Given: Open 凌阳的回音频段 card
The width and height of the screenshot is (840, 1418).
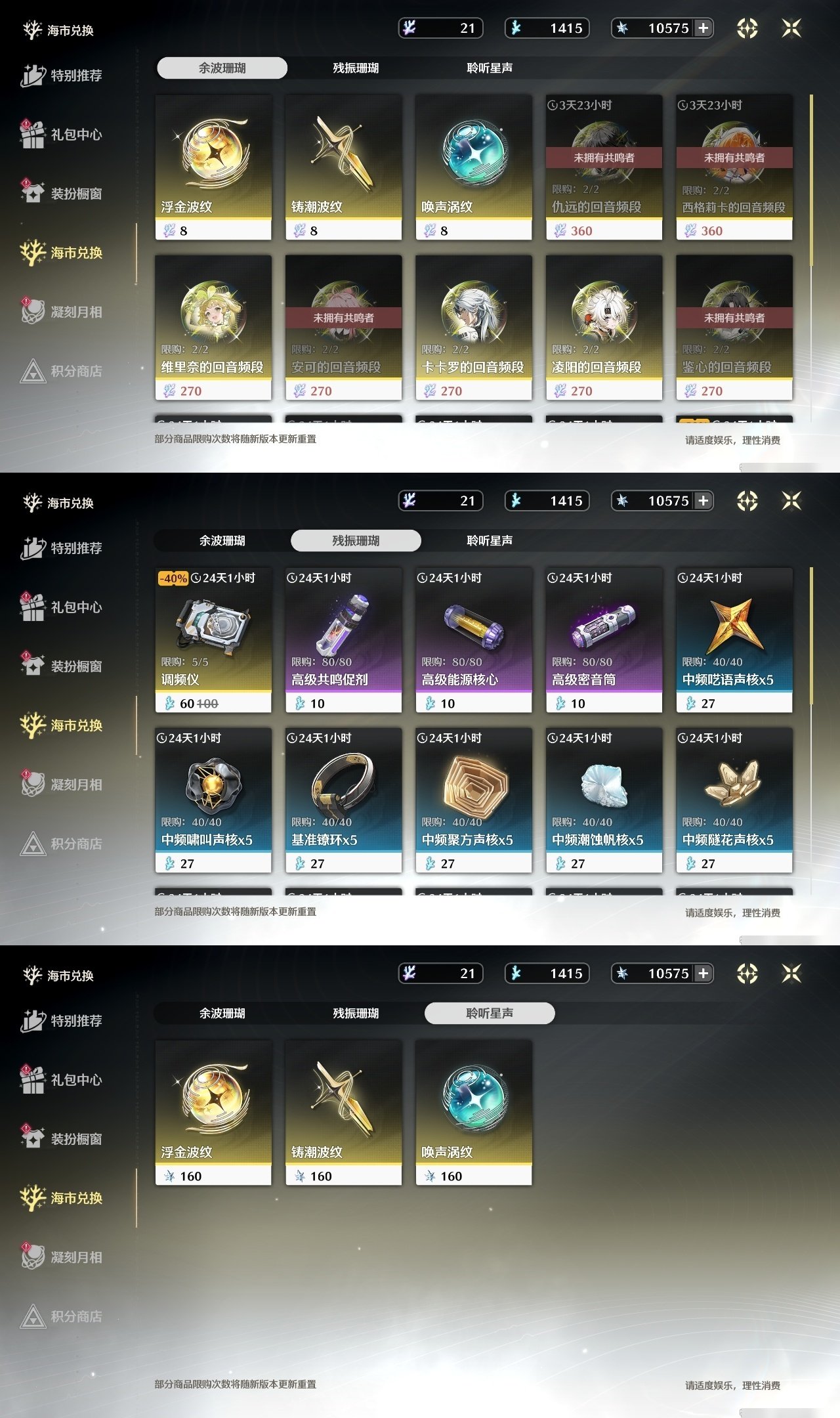Looking at the screenshot, I should click(604, 328).
